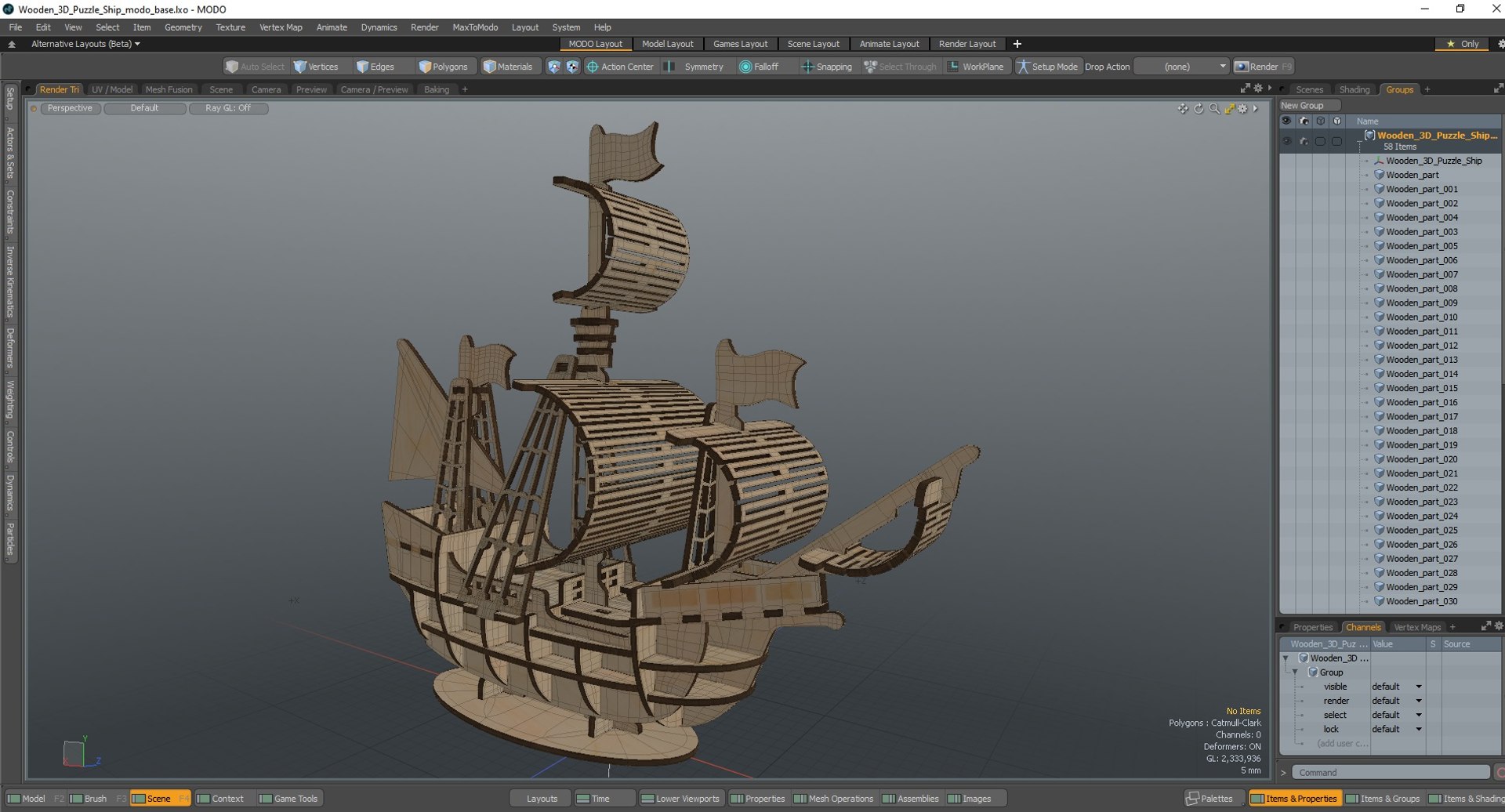Click the Palettes icon in bottom bar
The image size is (1505, 812).
(1193, 799)
